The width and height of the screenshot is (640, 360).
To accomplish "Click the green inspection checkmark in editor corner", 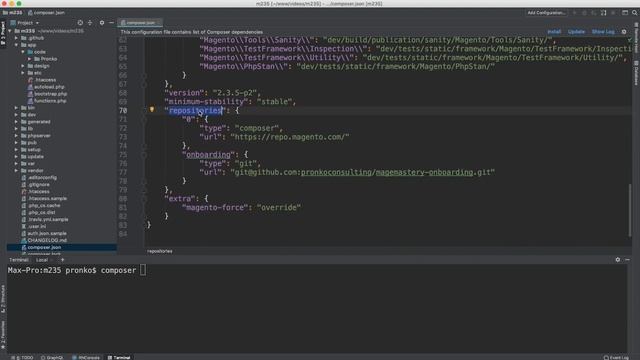I will [x=630, y=40].
